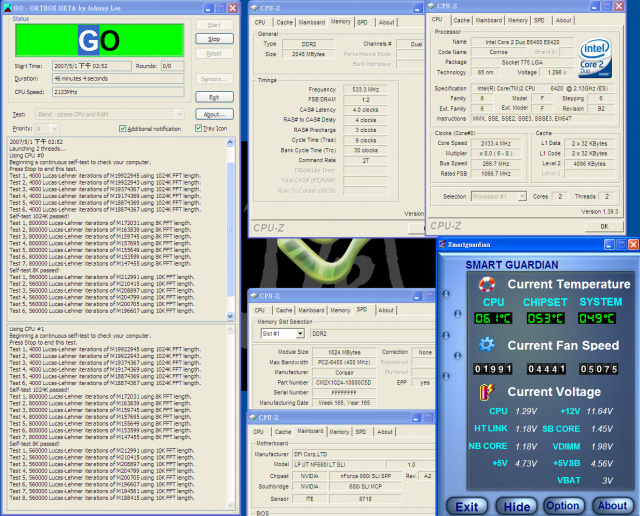This screenshot has width=640, height=516.
Task: Click Smart Guardian Exit button
Action: click(467, 507)
